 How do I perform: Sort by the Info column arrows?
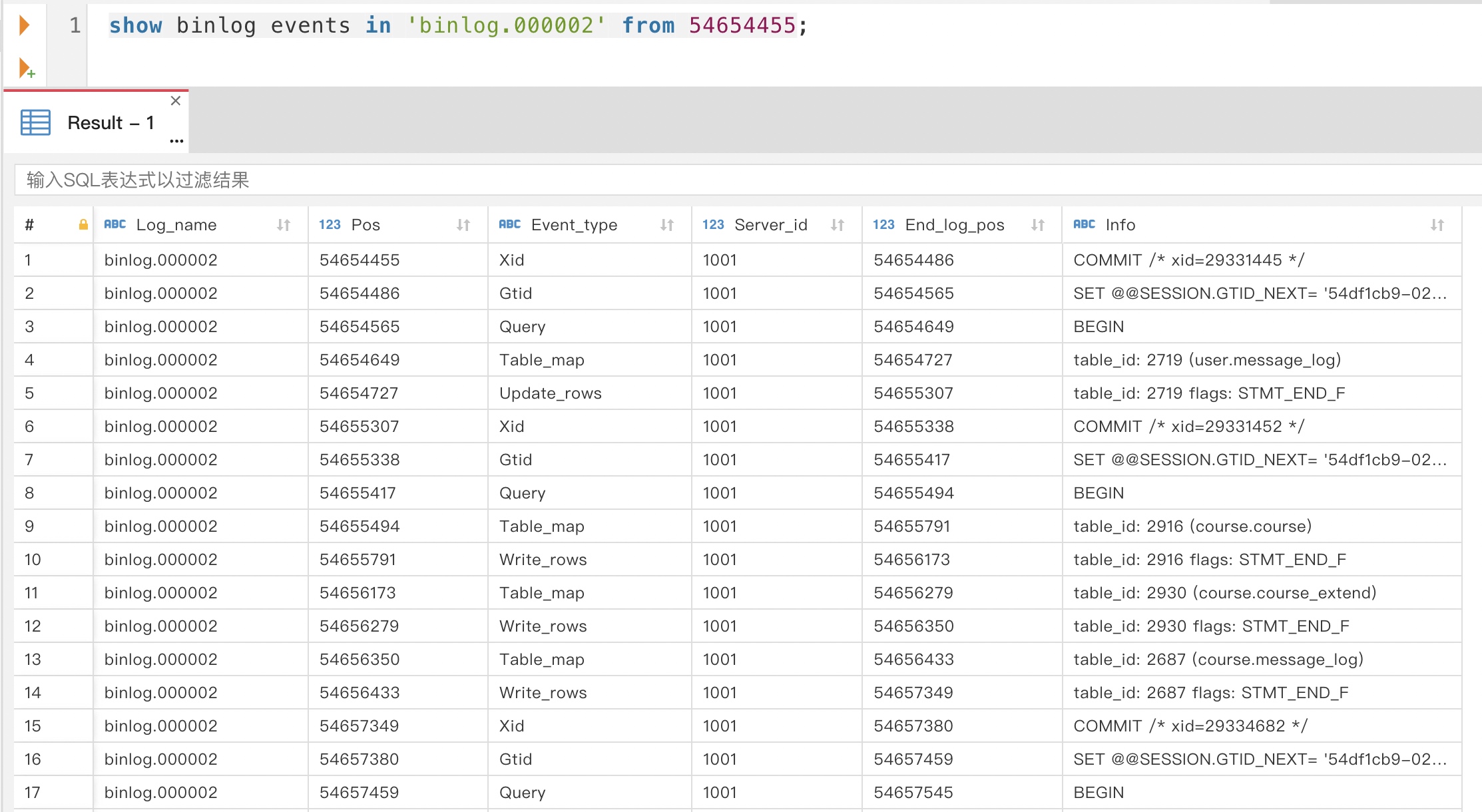coord(1437,225)
